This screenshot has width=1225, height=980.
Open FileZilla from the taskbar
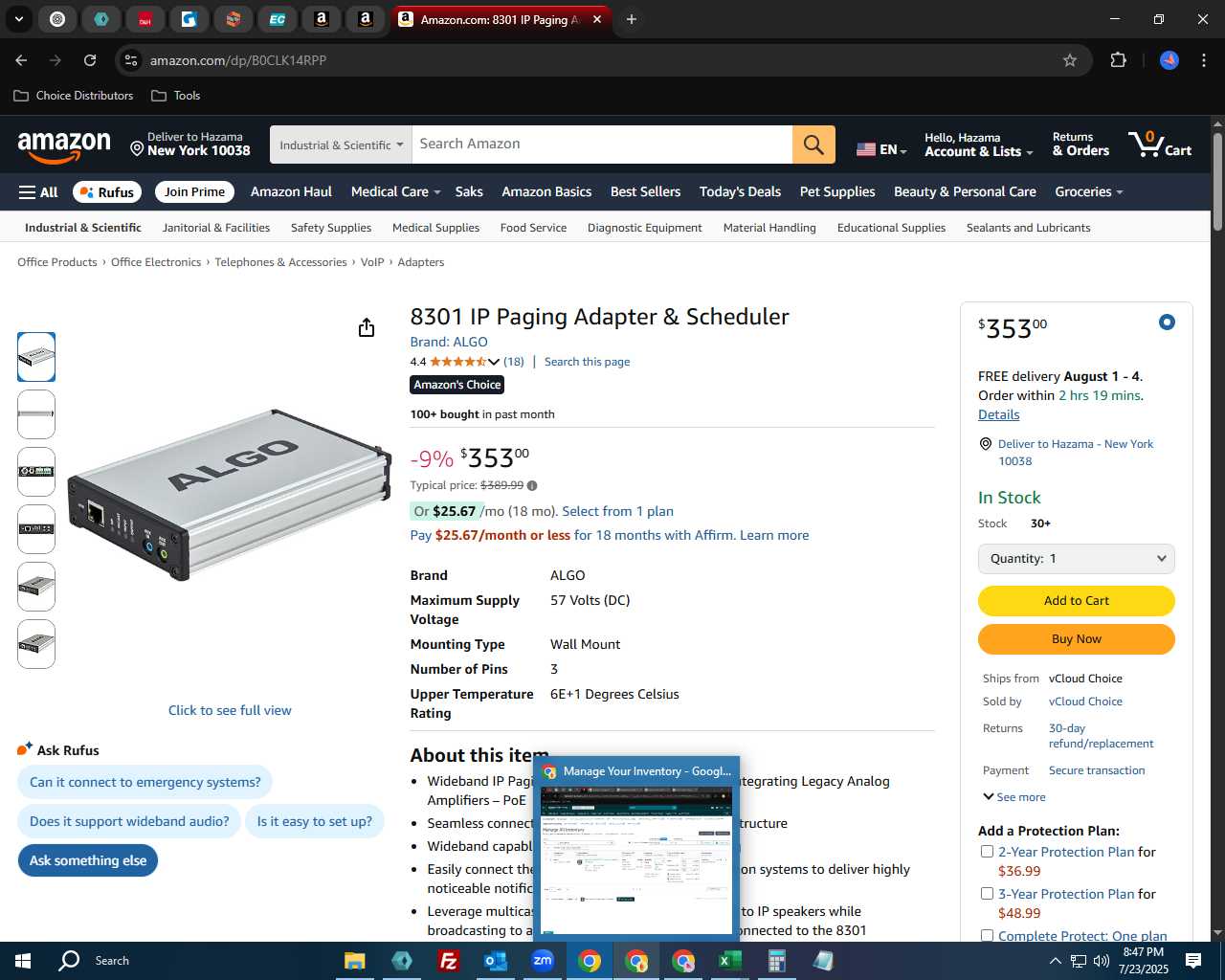pyautogui.click(x=448, y=961)
